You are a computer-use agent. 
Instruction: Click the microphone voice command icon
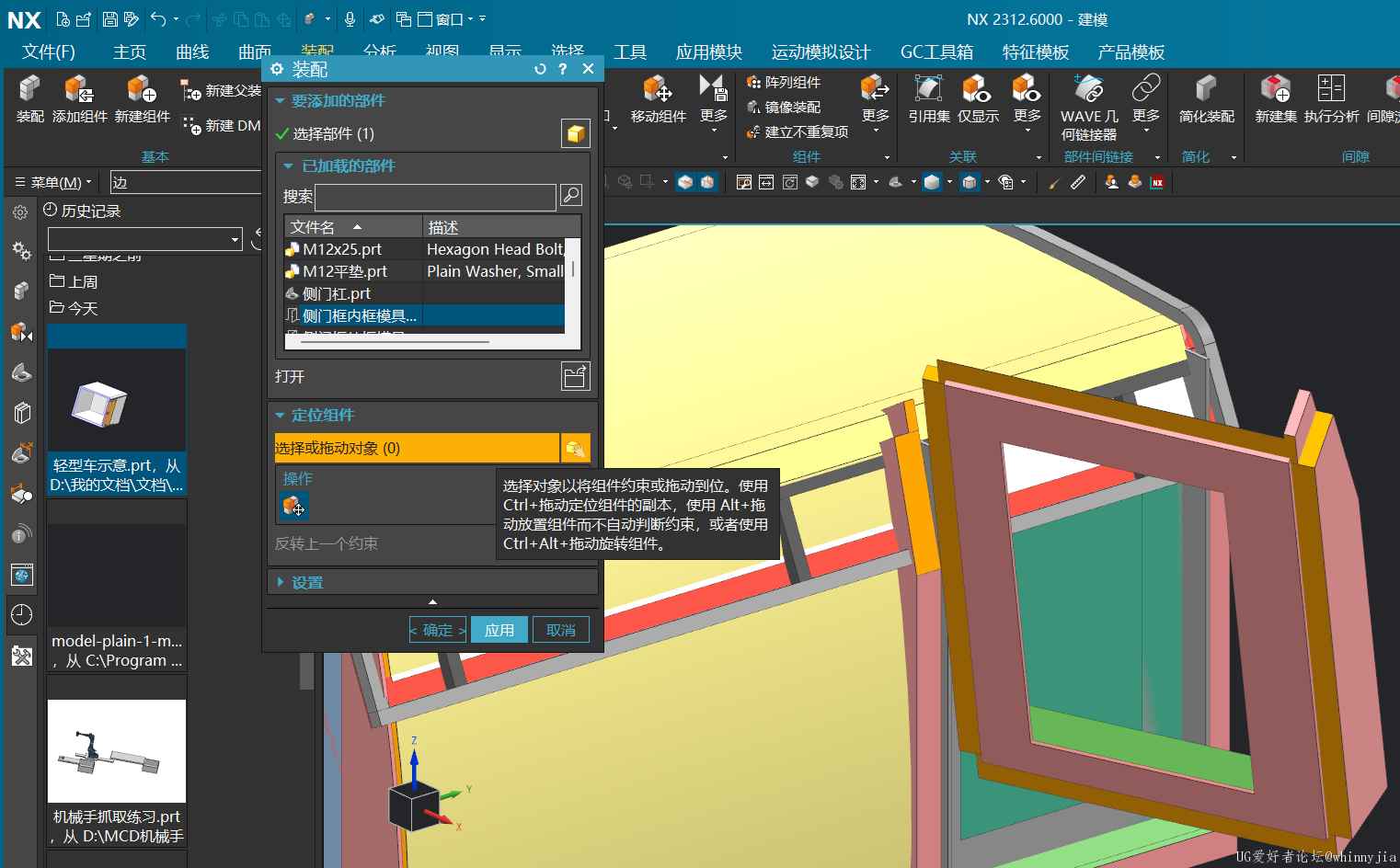point(350,18)
